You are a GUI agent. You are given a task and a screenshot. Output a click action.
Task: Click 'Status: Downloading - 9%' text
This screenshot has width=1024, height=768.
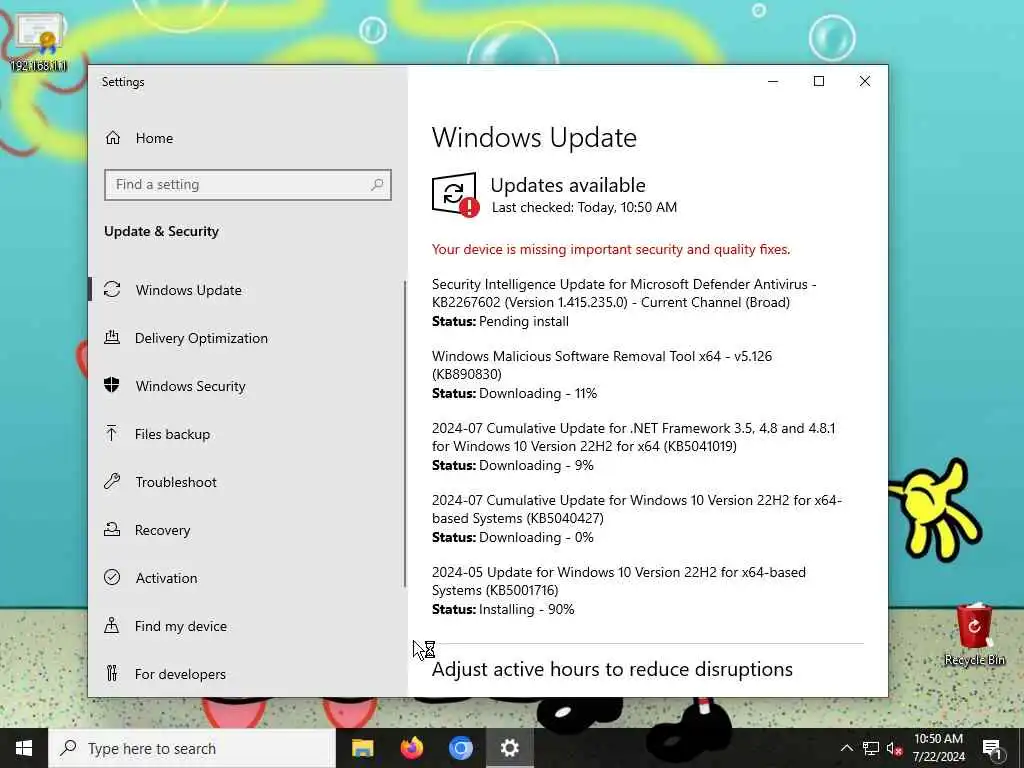pos(513,465)
